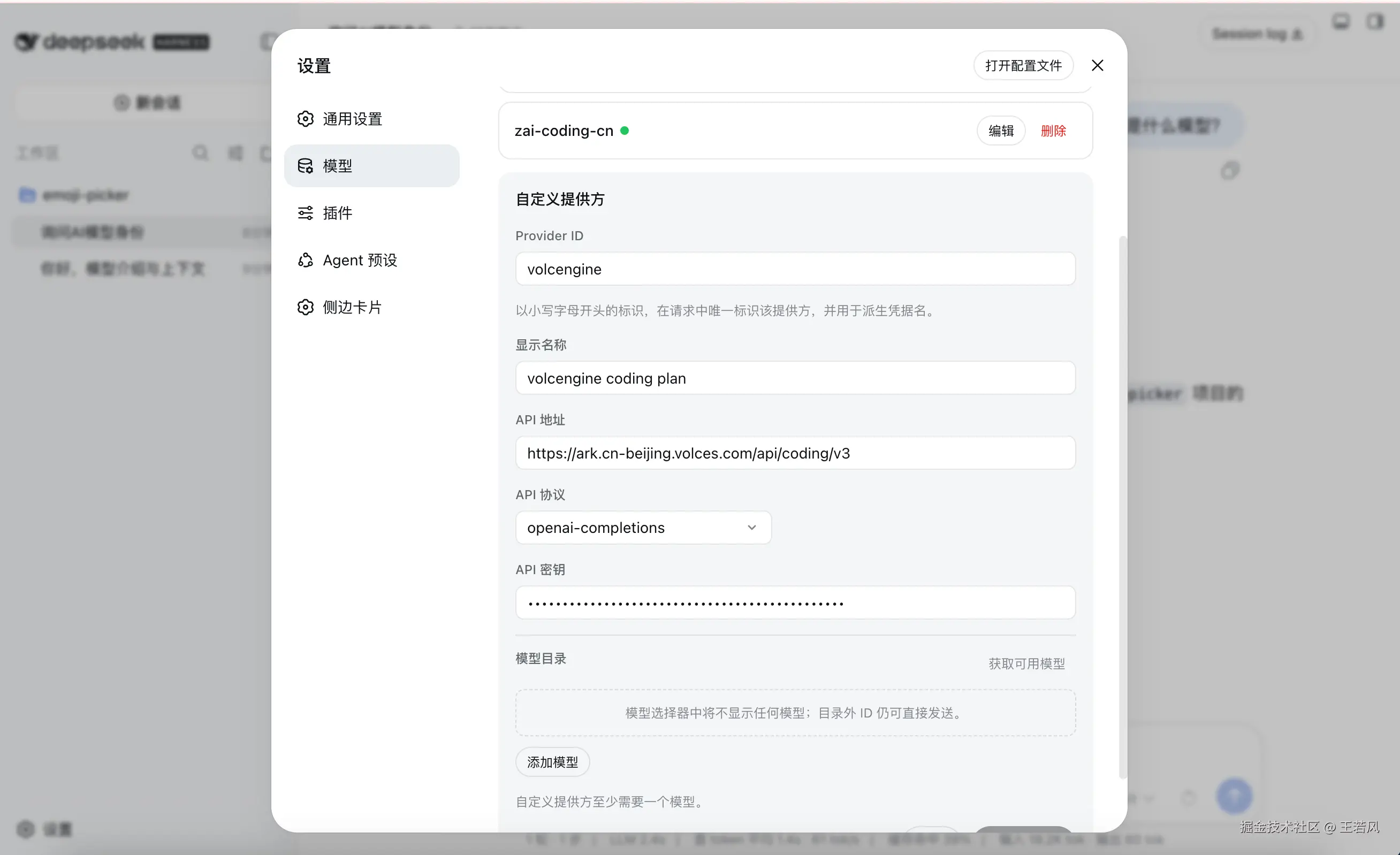Click 打开配置文件 button

pyautogui.click(x=1023, y=65)
